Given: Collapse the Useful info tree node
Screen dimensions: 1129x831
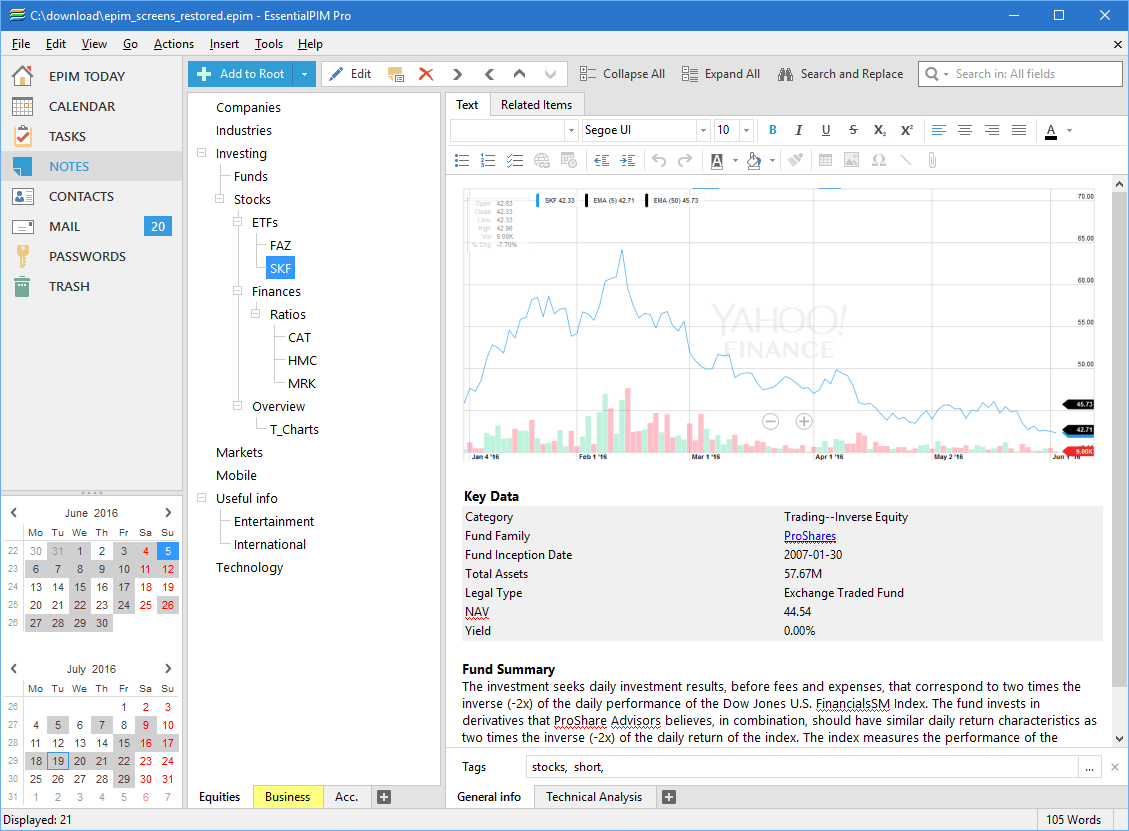Looking at the screenshot, I should tap(202, 498).
